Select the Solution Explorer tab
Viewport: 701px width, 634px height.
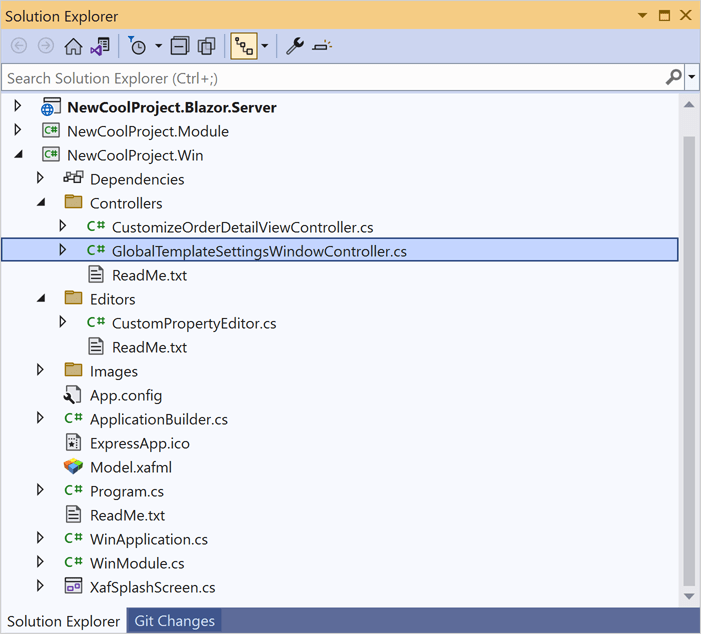[x=63, y=621]
